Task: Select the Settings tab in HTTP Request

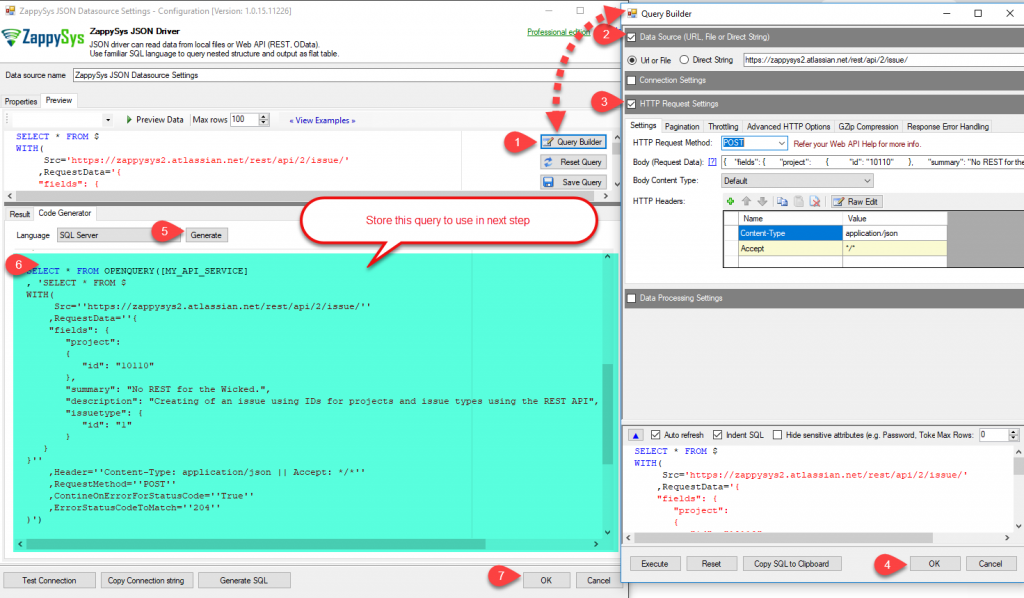Action: pos(643,125)
